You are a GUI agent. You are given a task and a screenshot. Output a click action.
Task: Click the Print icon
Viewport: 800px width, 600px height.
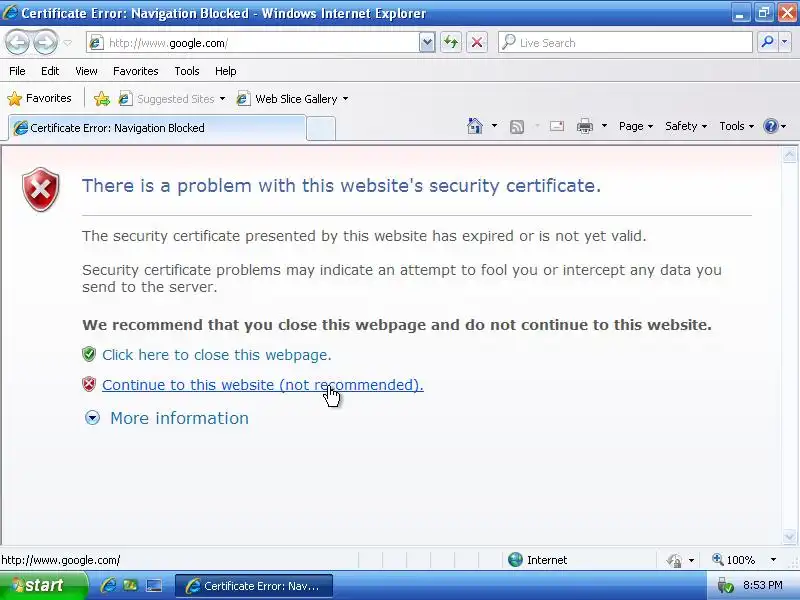[x=585, y=126]
